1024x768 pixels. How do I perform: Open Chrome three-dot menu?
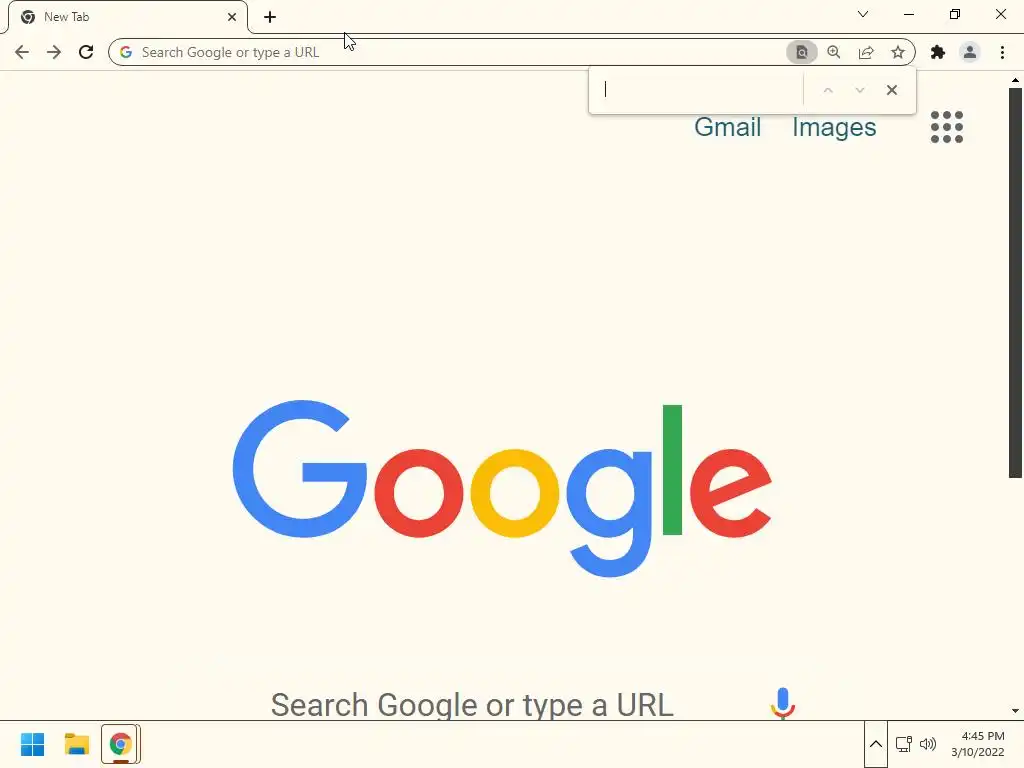pyautogui.click(x=1002, y=52)
